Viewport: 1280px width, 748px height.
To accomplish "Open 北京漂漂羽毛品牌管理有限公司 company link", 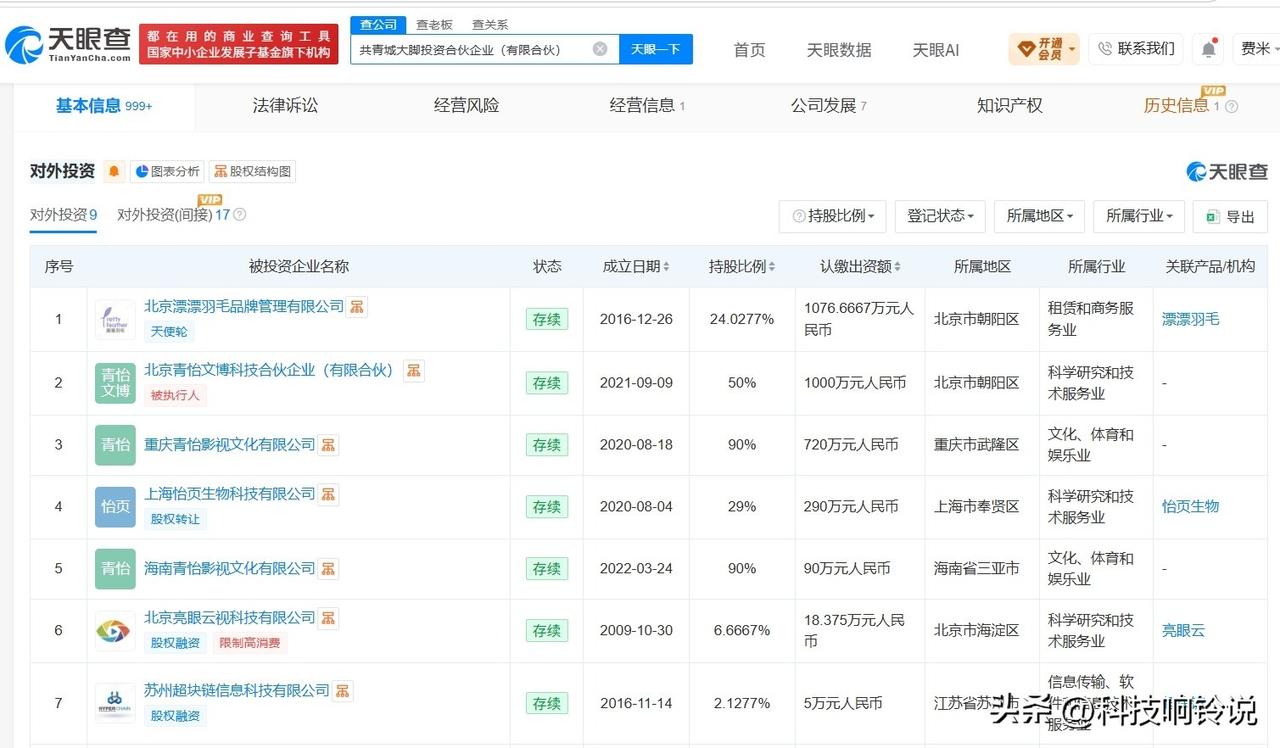I will pos(244,306).
